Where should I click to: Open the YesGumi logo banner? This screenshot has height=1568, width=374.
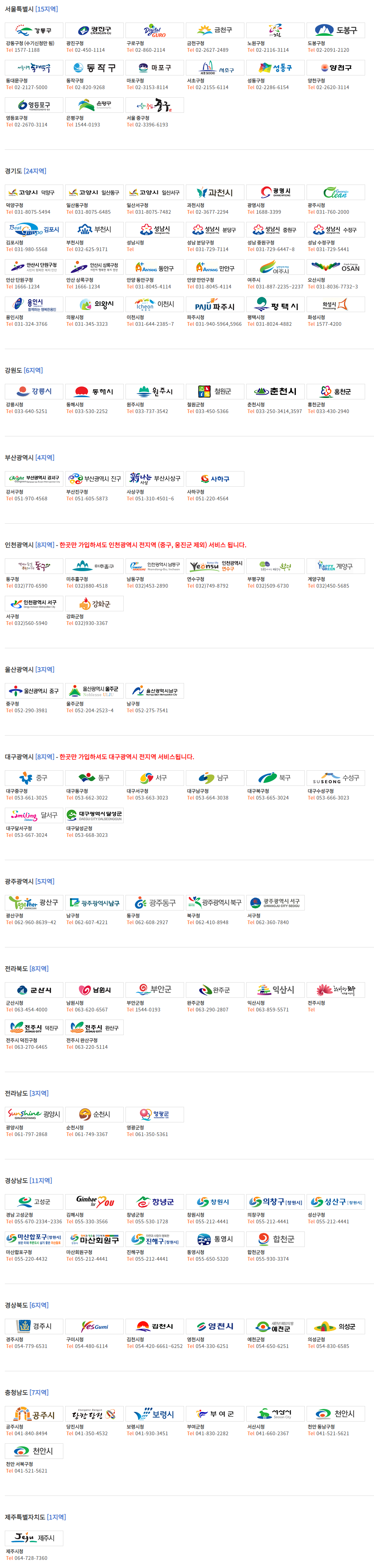[94, 1327]
